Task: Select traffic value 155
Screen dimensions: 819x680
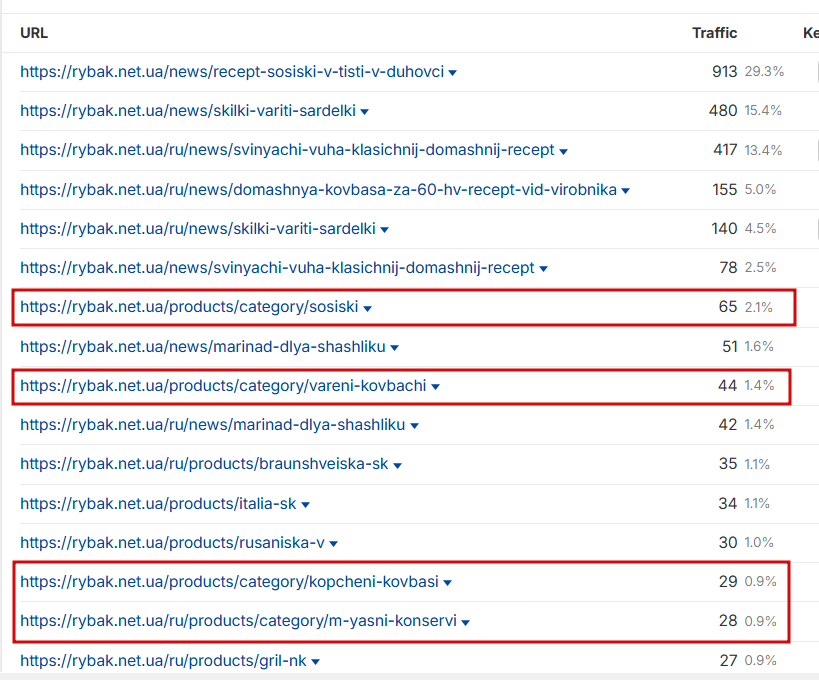Action: click(724, 189)
